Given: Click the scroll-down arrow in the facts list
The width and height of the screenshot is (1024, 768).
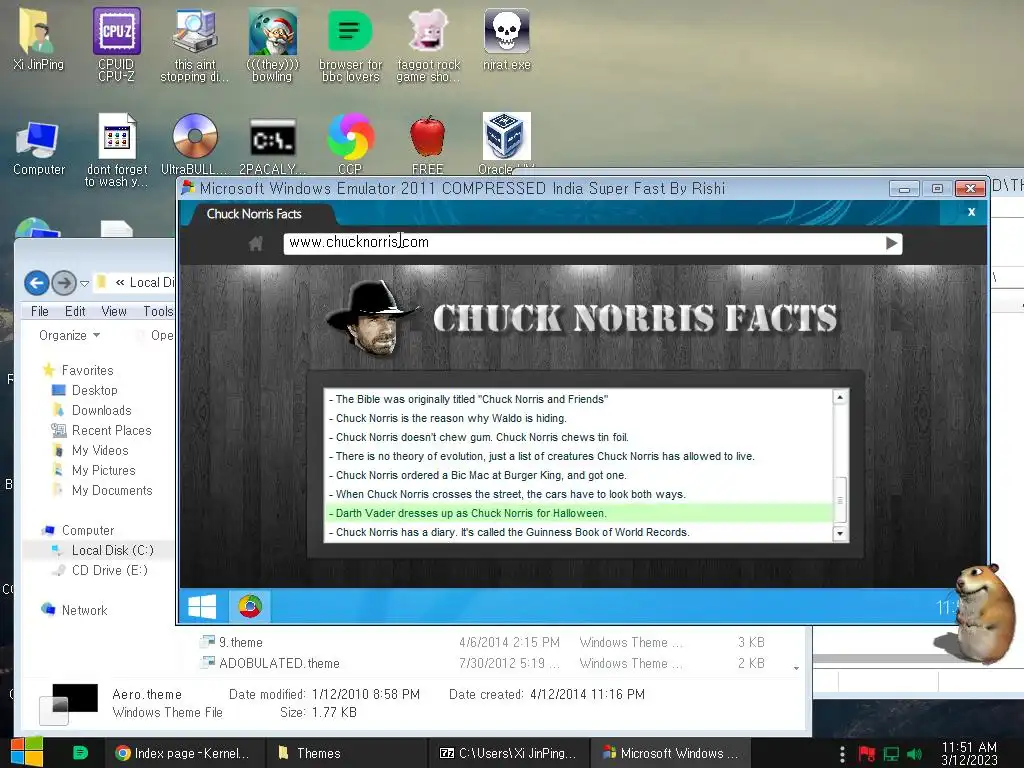Looking at the screenshot, I should click(840, 534).
